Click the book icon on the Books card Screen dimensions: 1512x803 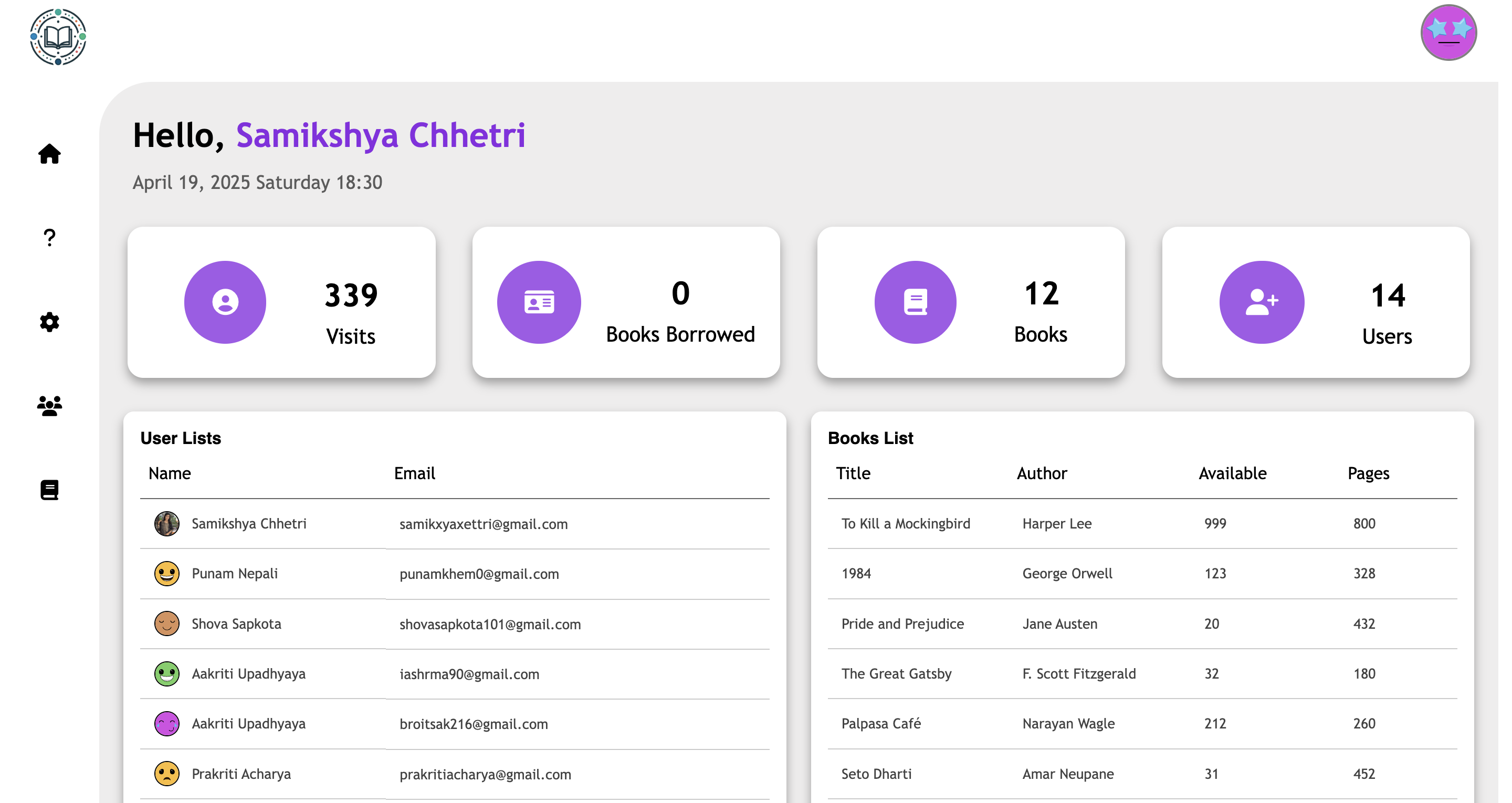(x=916, y=302)
